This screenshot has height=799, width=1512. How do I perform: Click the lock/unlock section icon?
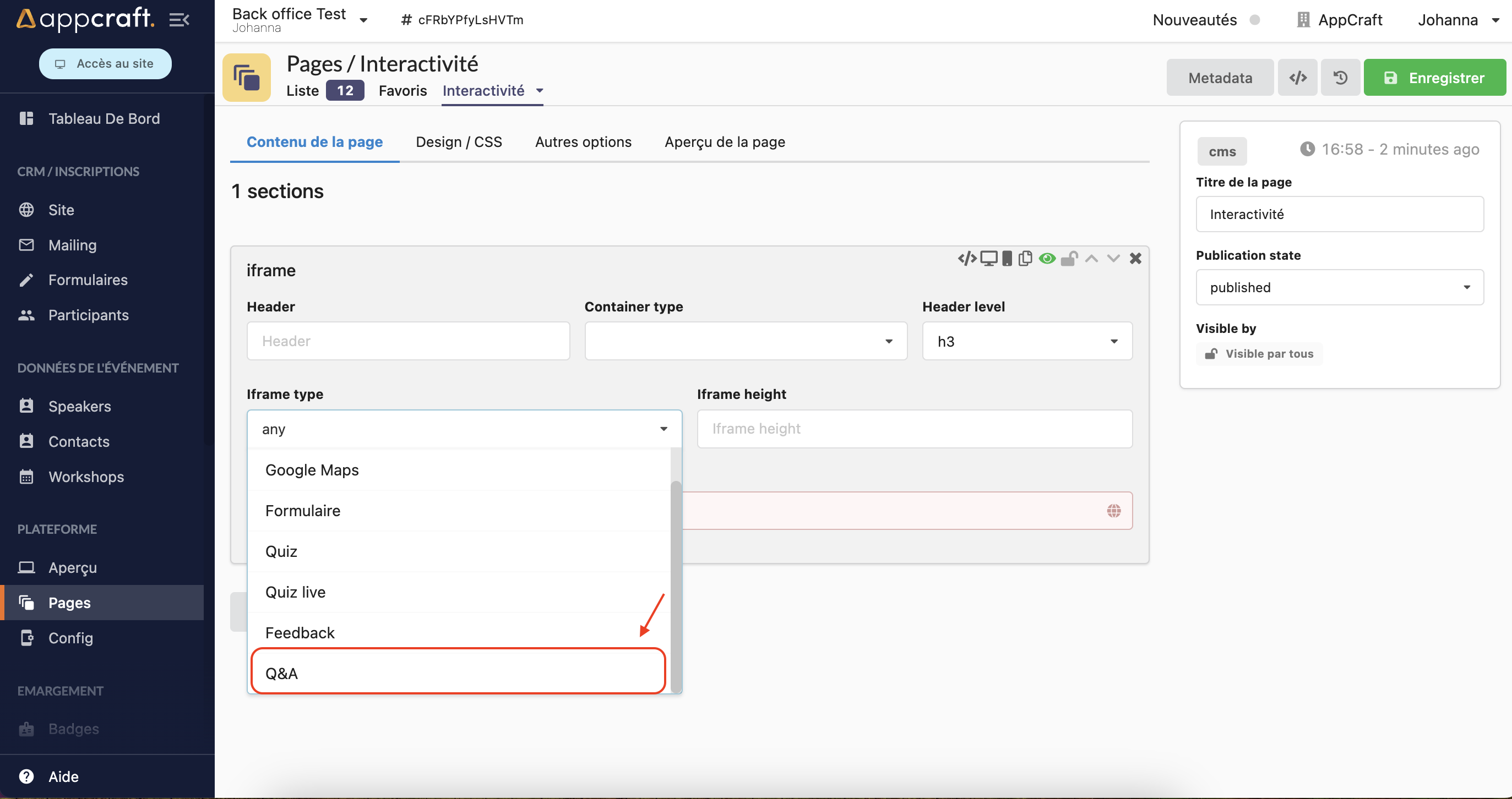1069,259
